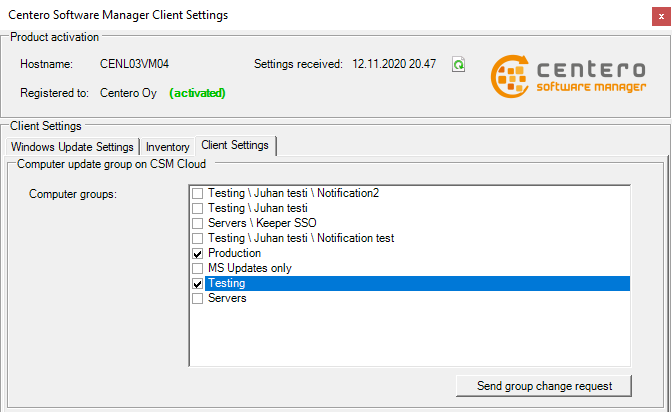Screen dimensions: 672x412
Task: Click the green (activated) status text
Action: coord(197,93)
